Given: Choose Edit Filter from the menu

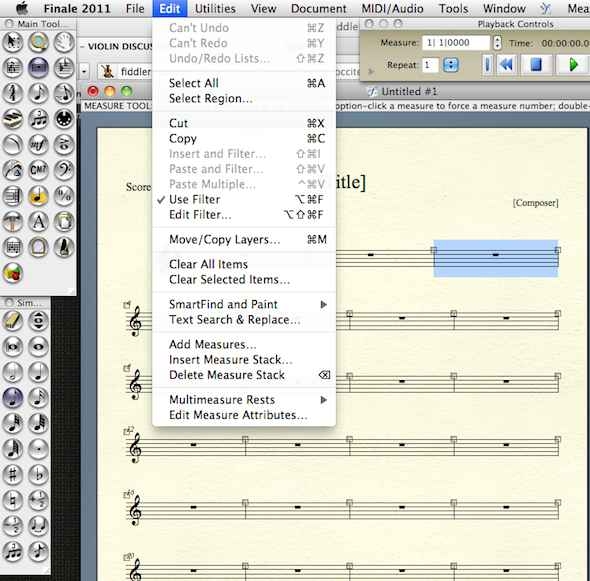Looking at the screenshot, I should click(244, 215).
